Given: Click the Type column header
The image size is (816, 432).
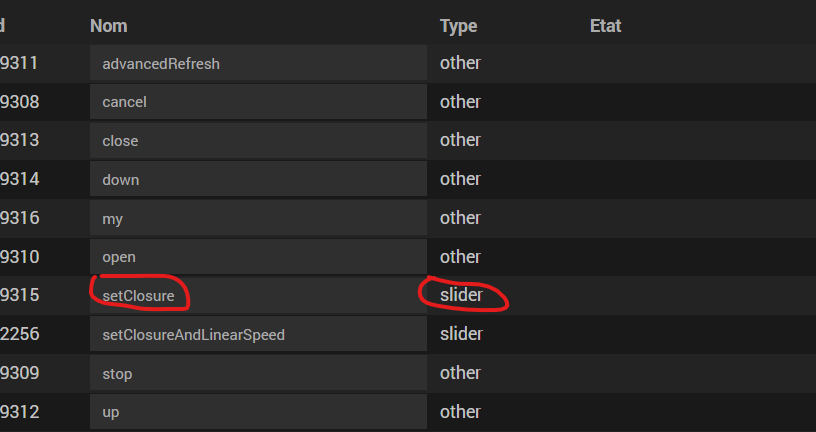Looking at the screenshot, I should coord(458,26).
